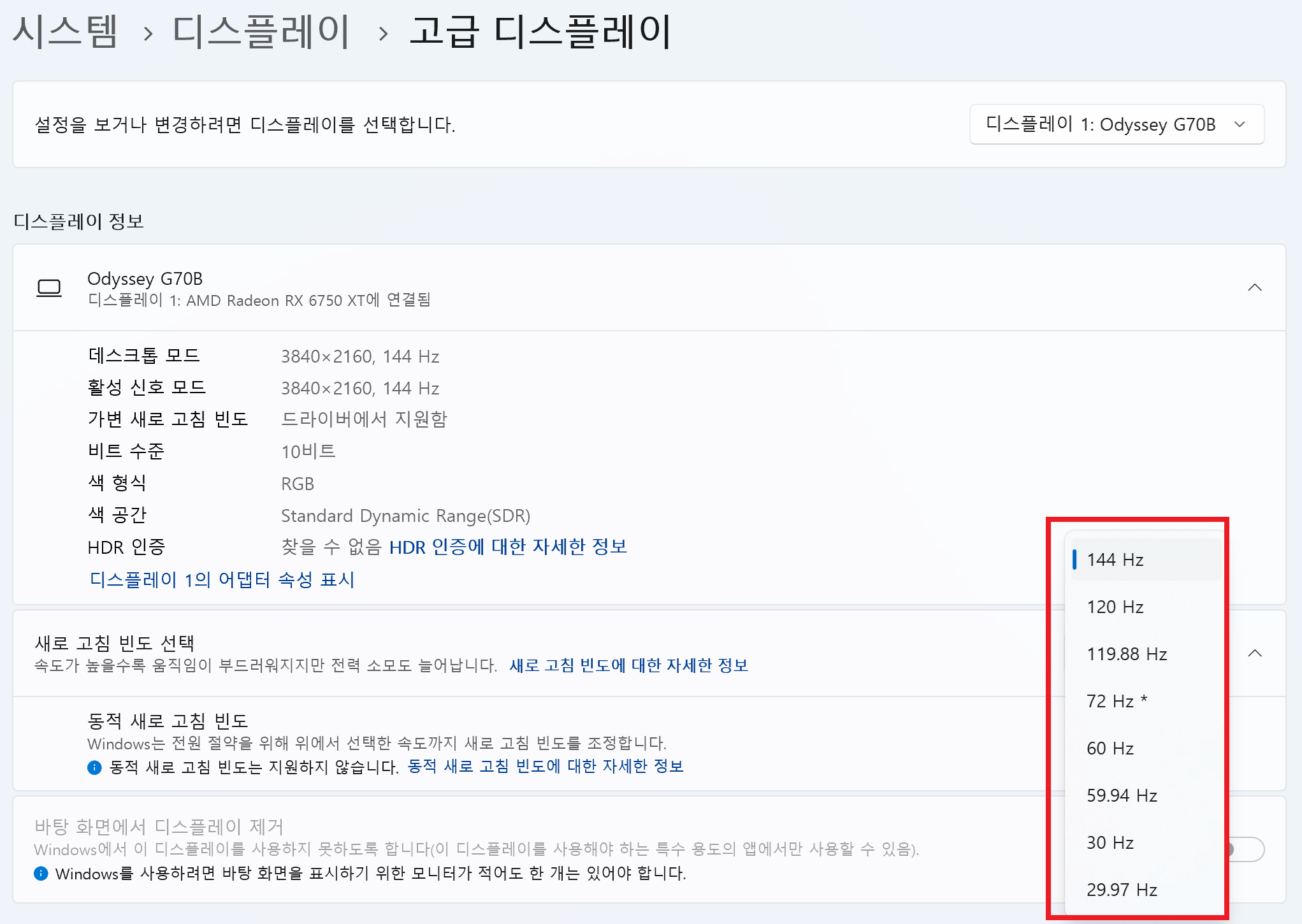Pick 29.97 Hz refresh rate
Screen dimensions: 1302x924
tap(1146, 890)
